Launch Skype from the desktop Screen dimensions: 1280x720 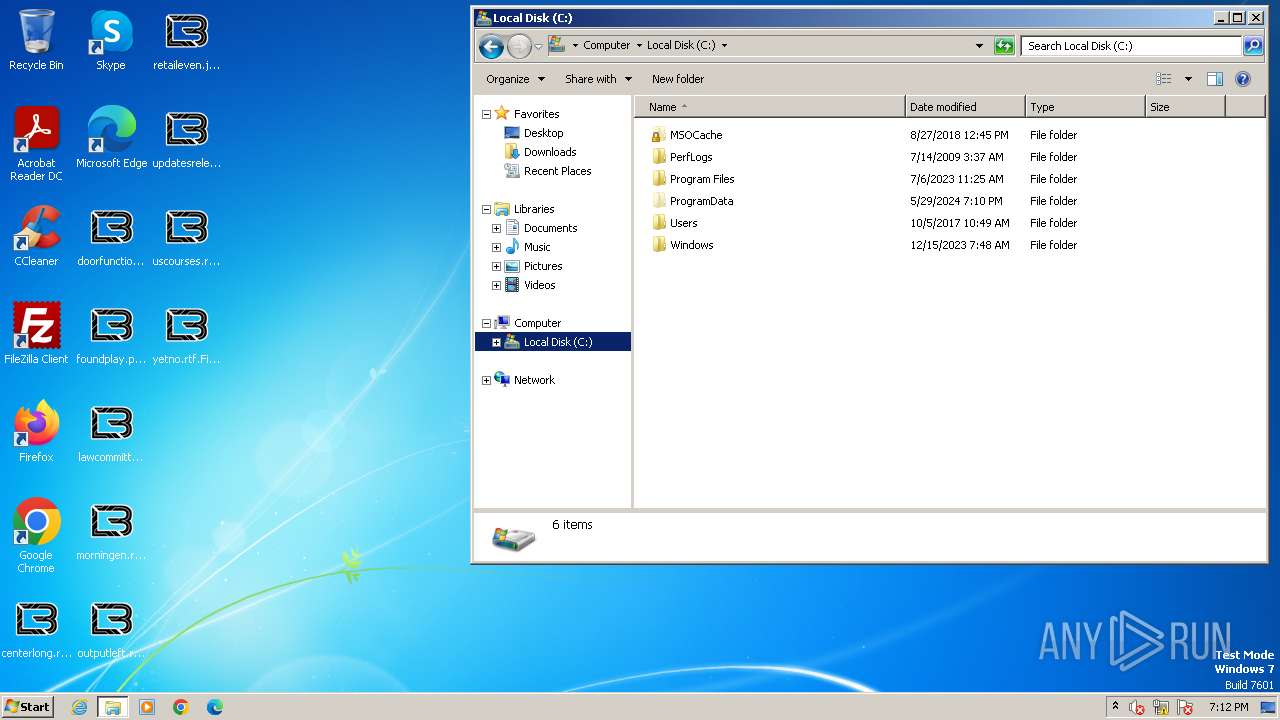[111, 40]
